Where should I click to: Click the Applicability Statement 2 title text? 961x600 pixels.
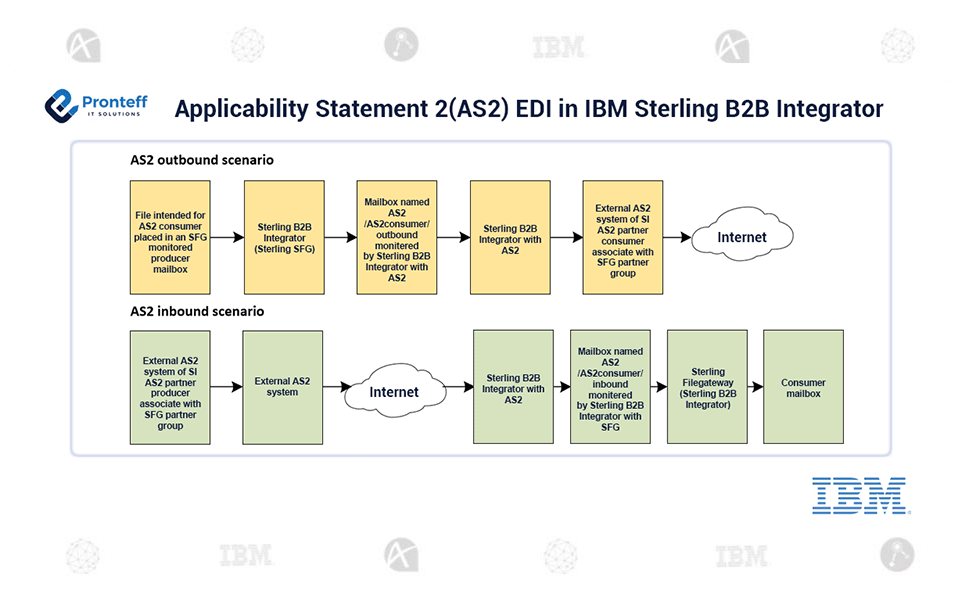pyautogui.click(x=528, y=108)
